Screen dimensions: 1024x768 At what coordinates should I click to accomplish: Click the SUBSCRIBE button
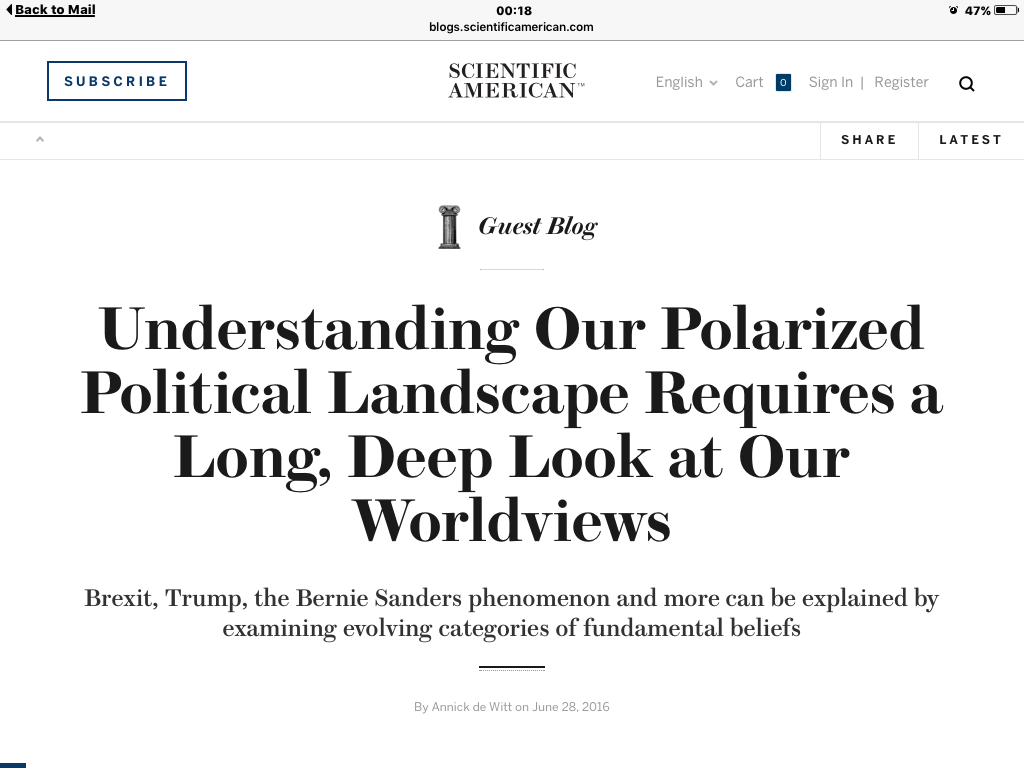coord(117,81)
